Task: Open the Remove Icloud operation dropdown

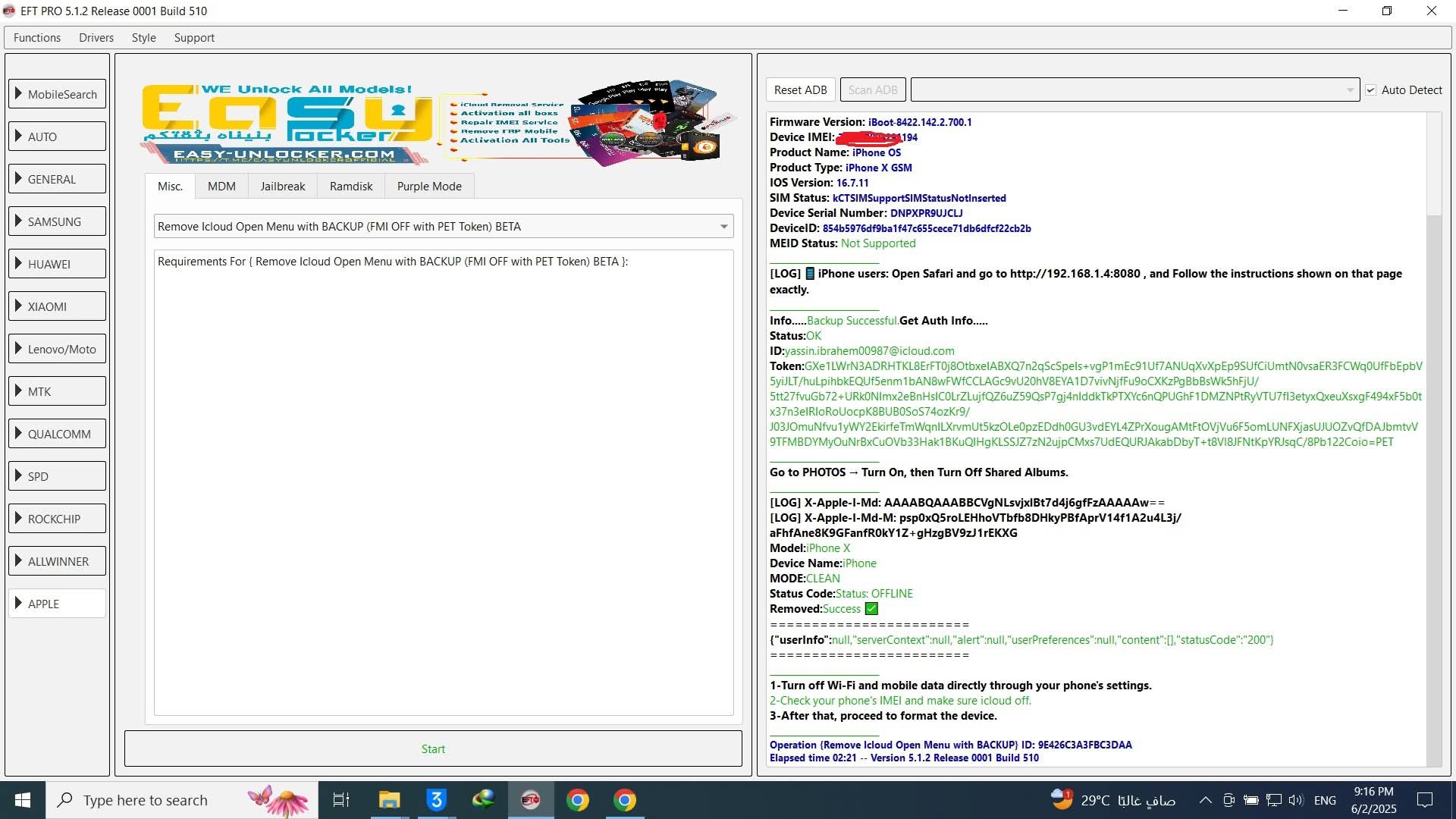Action: click(444, 226)
